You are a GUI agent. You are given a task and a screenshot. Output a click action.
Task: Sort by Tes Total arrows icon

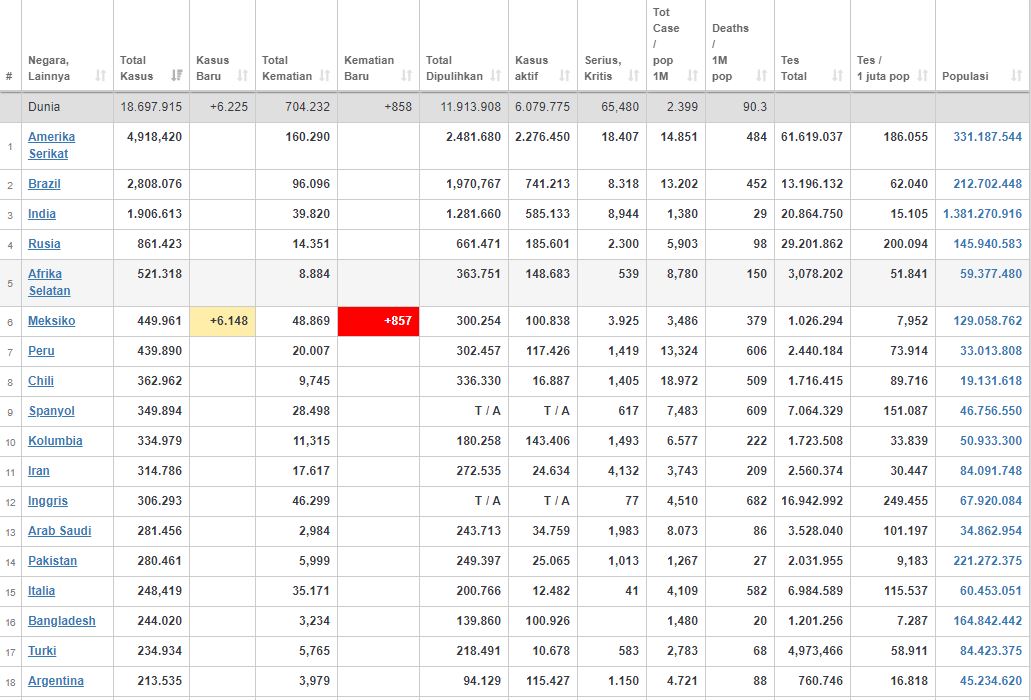[838, 76]
